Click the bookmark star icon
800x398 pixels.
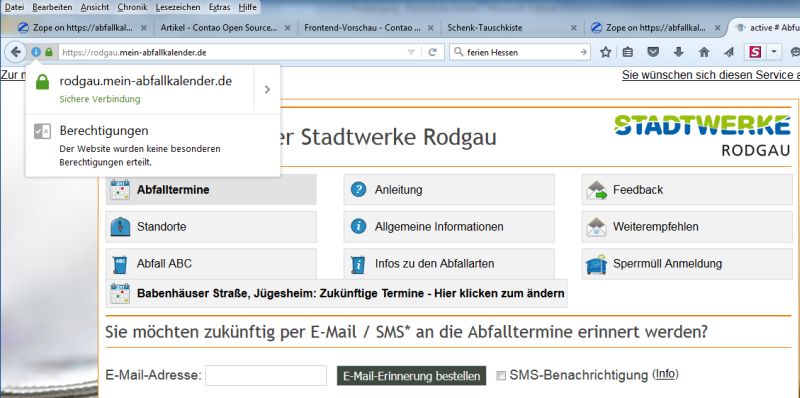(x=606, y=52)
